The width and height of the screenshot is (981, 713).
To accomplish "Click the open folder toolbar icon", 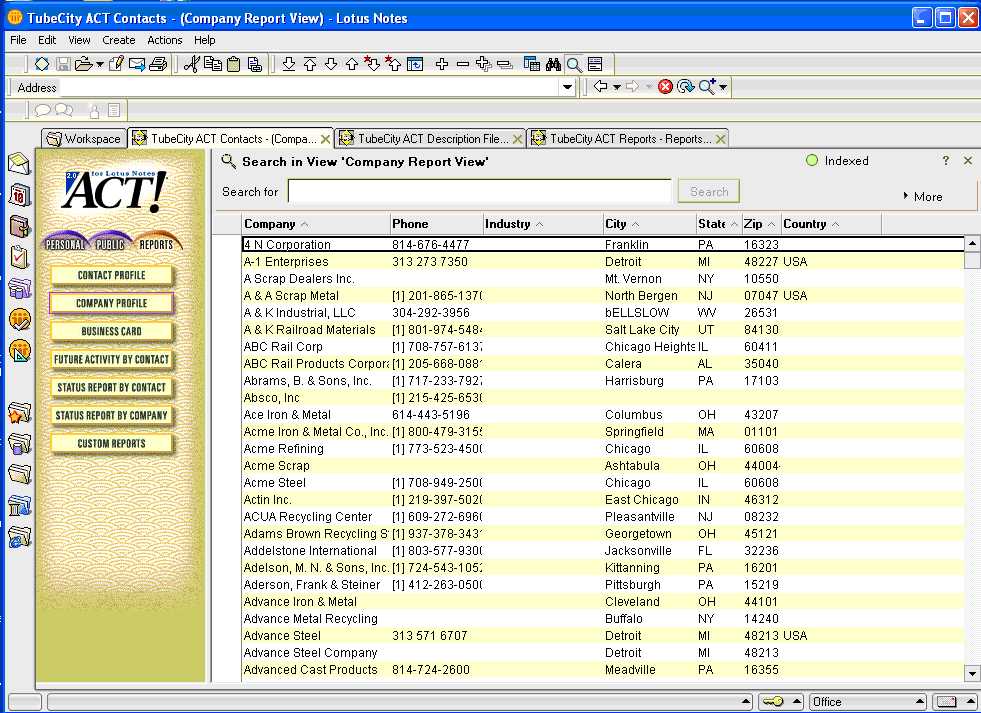I will [x=83, y=64].
